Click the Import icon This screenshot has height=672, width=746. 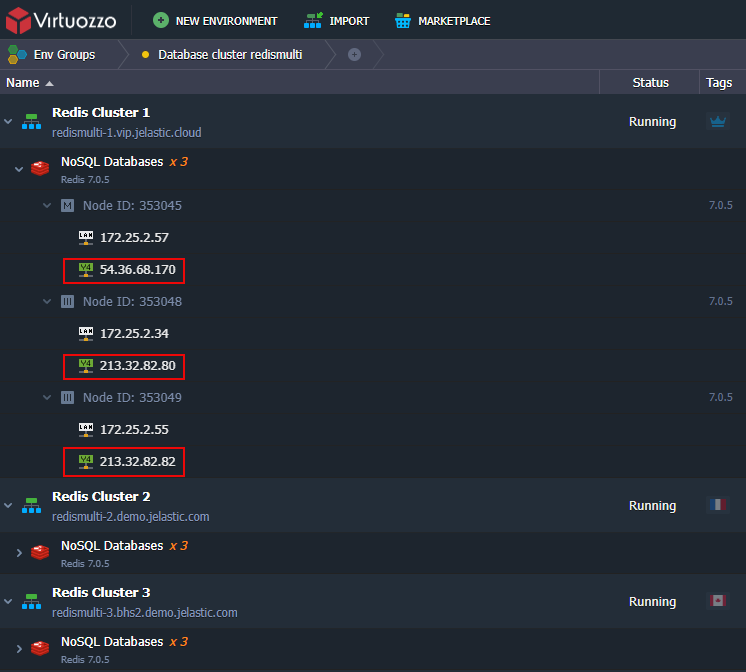(x=313, y=20)
